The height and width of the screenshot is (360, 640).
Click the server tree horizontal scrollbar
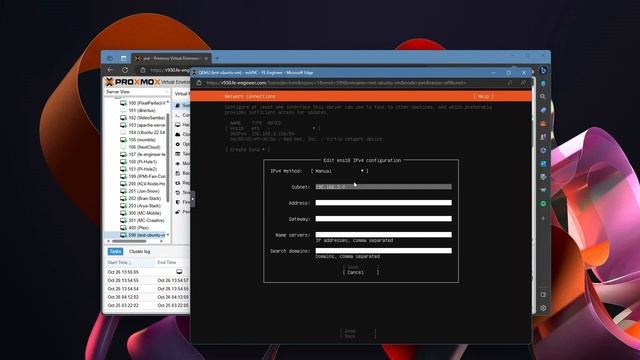129,241
